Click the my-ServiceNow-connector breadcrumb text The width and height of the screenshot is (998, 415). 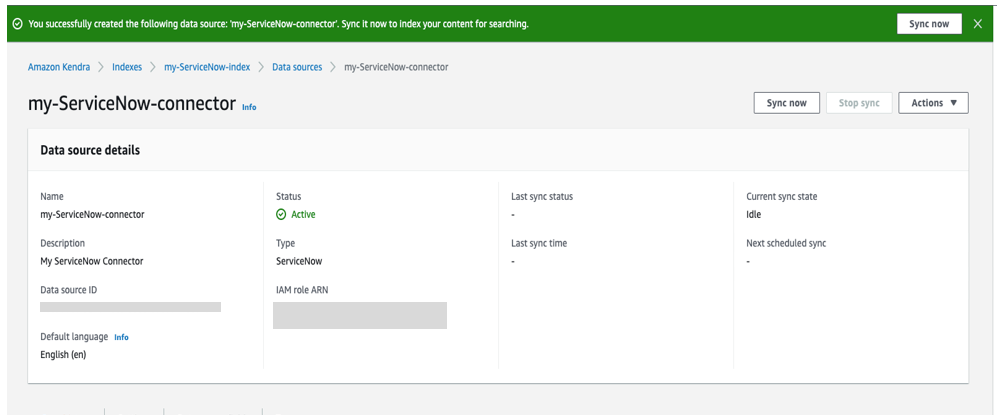(x=396, y=67)
